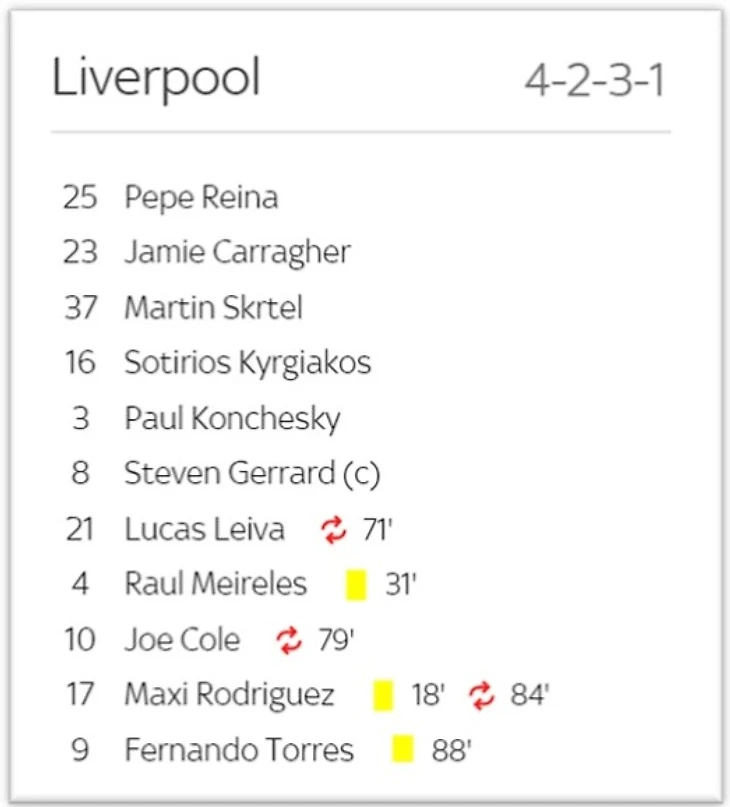Screen dimensions: 730x807
Task: Click Maxi Rodriguez's red substitution icon
Action: point(482,695)
